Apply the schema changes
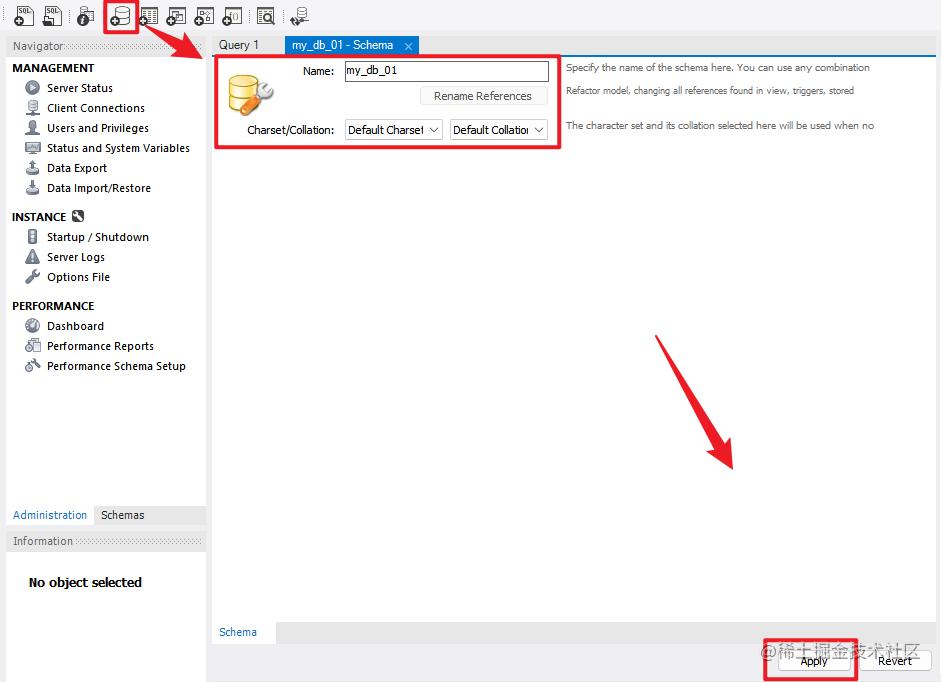 tap(812, 661)
